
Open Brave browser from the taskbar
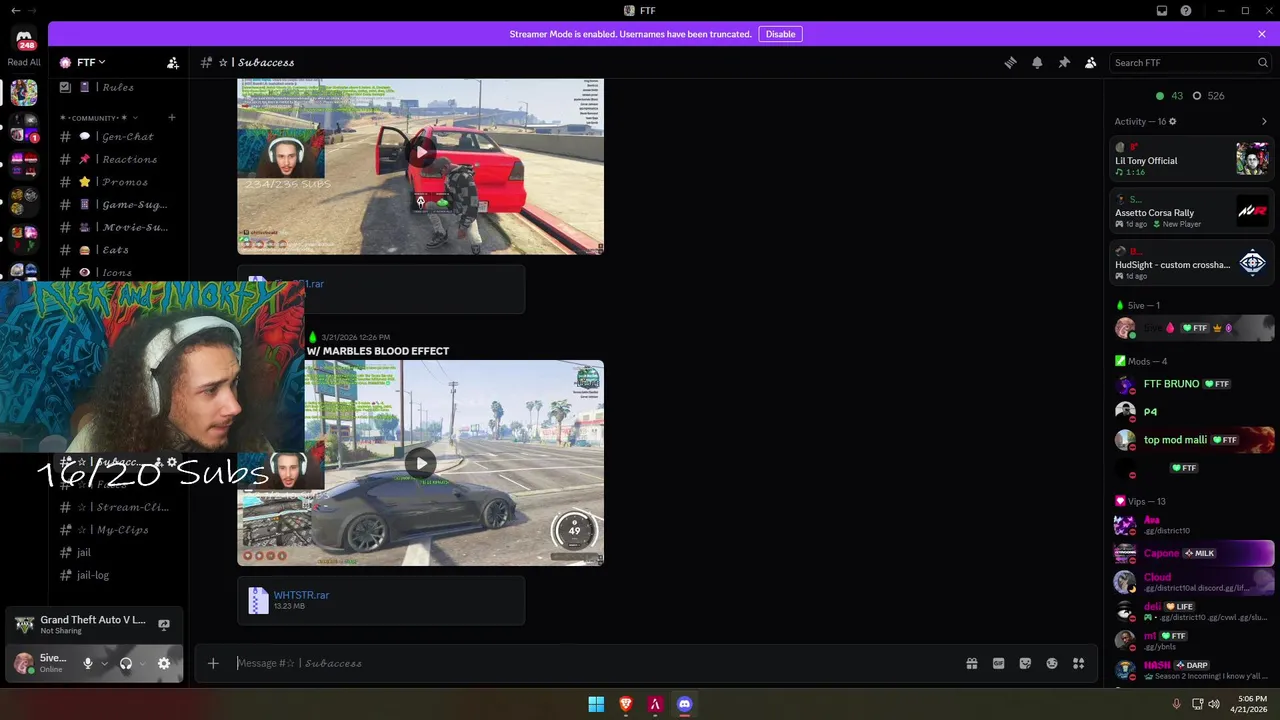(626, 704)
